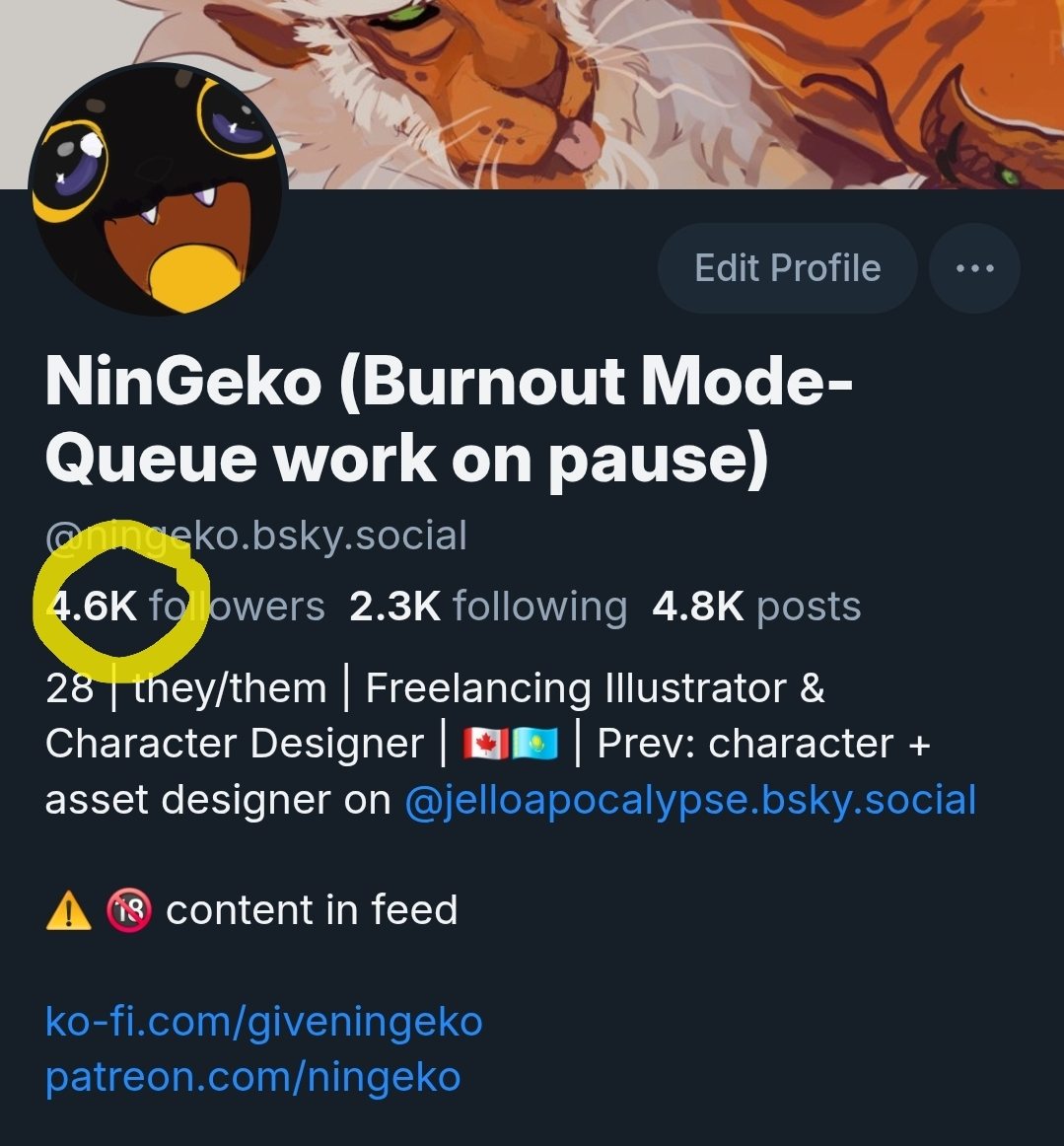
Task: Tap the 'content in feed' text
Action: click(x=312, y=910)
